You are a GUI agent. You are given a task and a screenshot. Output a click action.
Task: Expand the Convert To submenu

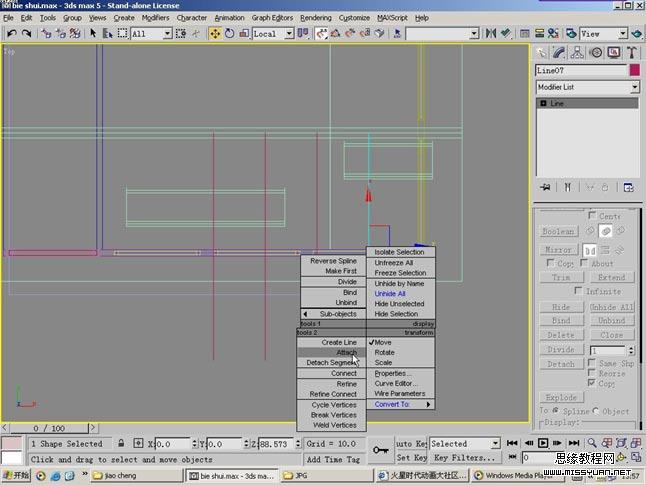[400, 404]
